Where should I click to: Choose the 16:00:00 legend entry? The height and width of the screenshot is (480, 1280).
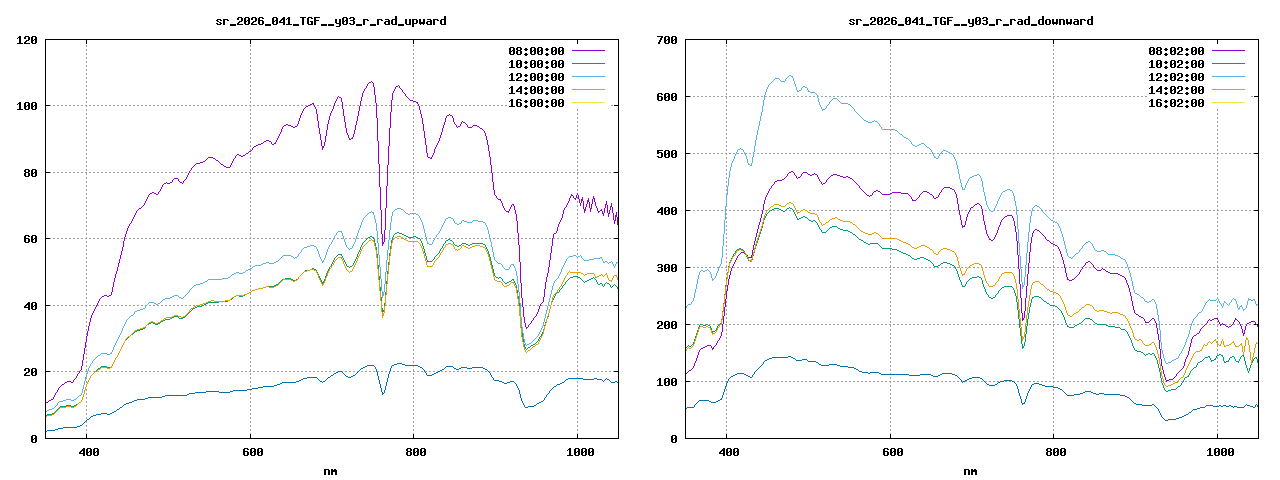click(x=536, y=103)
